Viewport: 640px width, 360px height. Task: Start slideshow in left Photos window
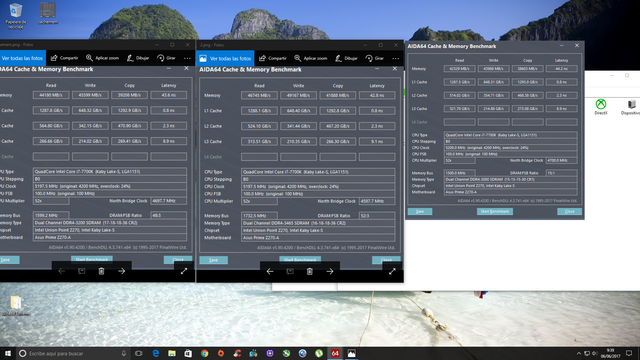click(x=82, y=271)
